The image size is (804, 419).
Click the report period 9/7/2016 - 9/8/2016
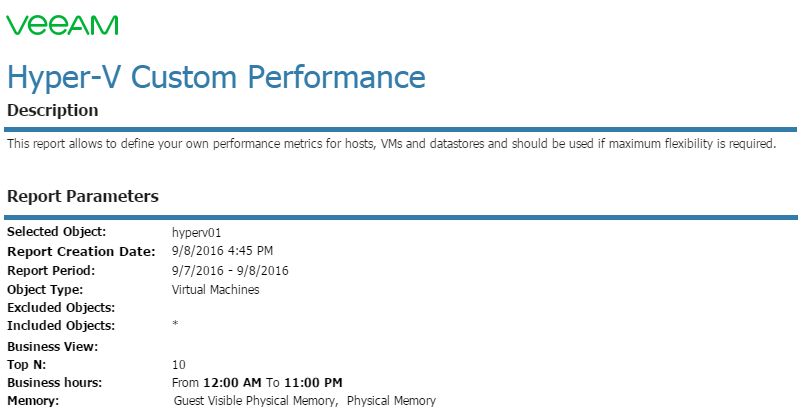(230, 271)
